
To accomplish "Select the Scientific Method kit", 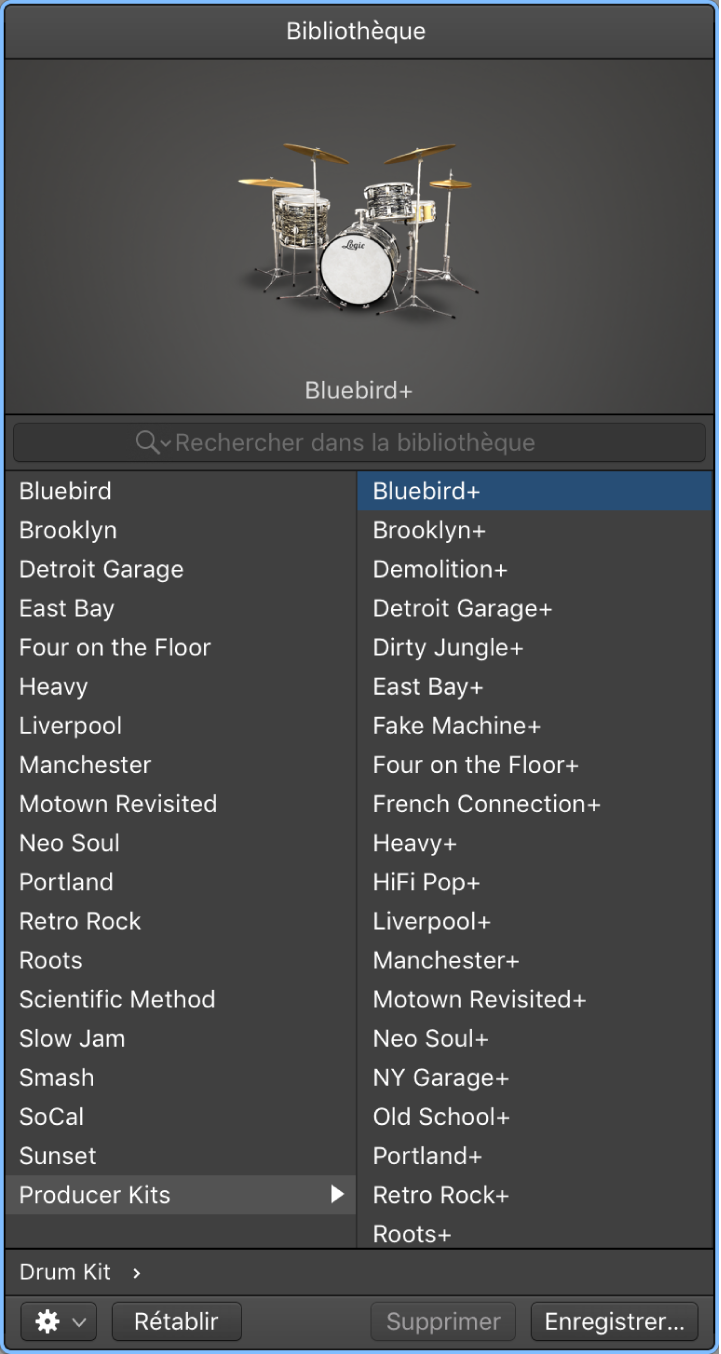I will click(117, 999).
